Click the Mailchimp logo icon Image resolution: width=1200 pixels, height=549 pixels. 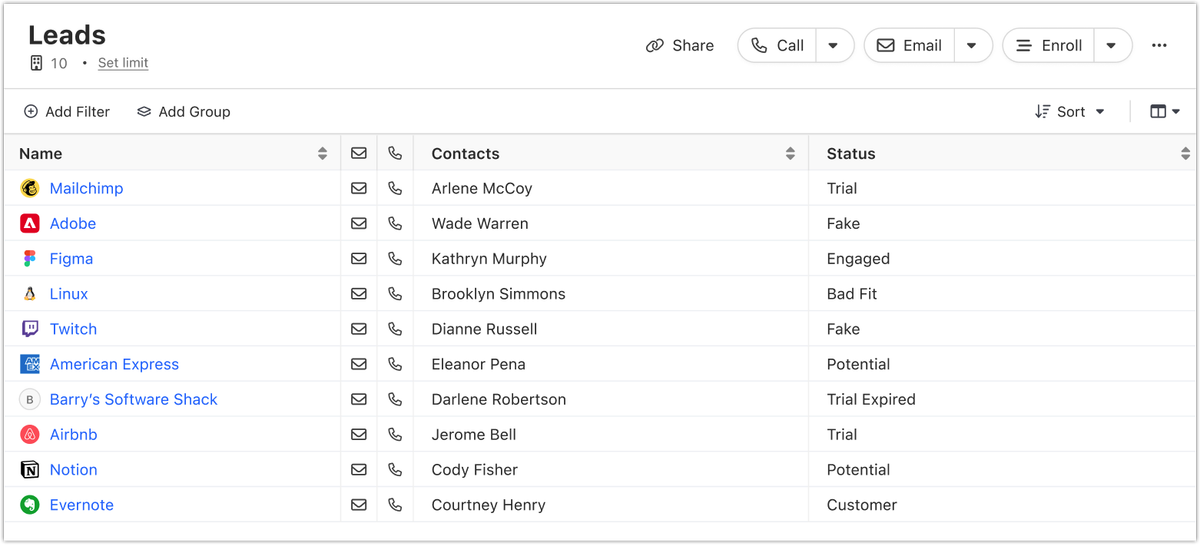[x=30, y=188]
